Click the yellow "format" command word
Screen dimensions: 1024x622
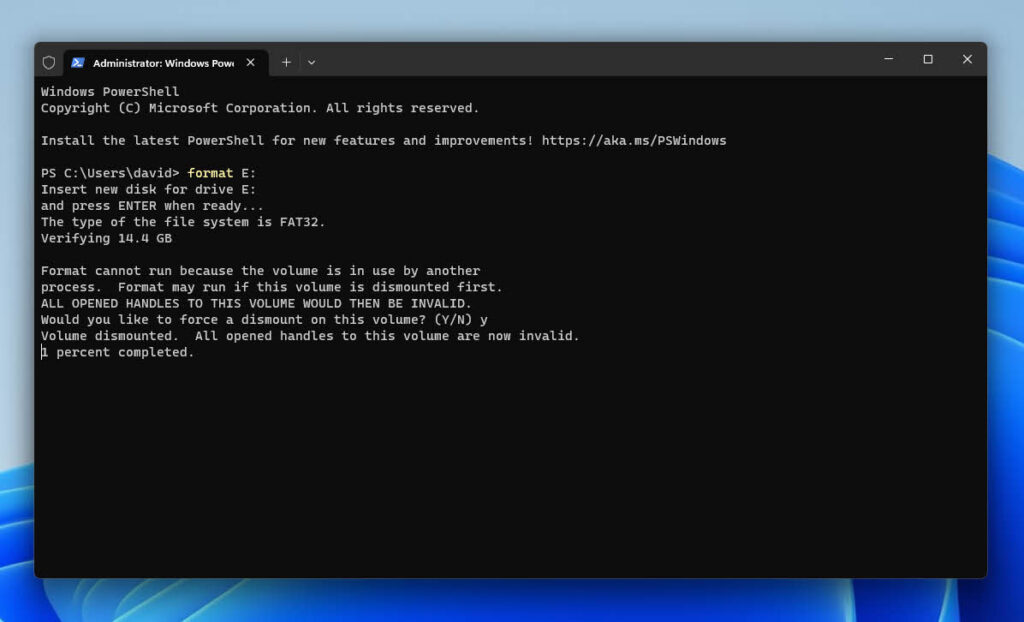210,173
